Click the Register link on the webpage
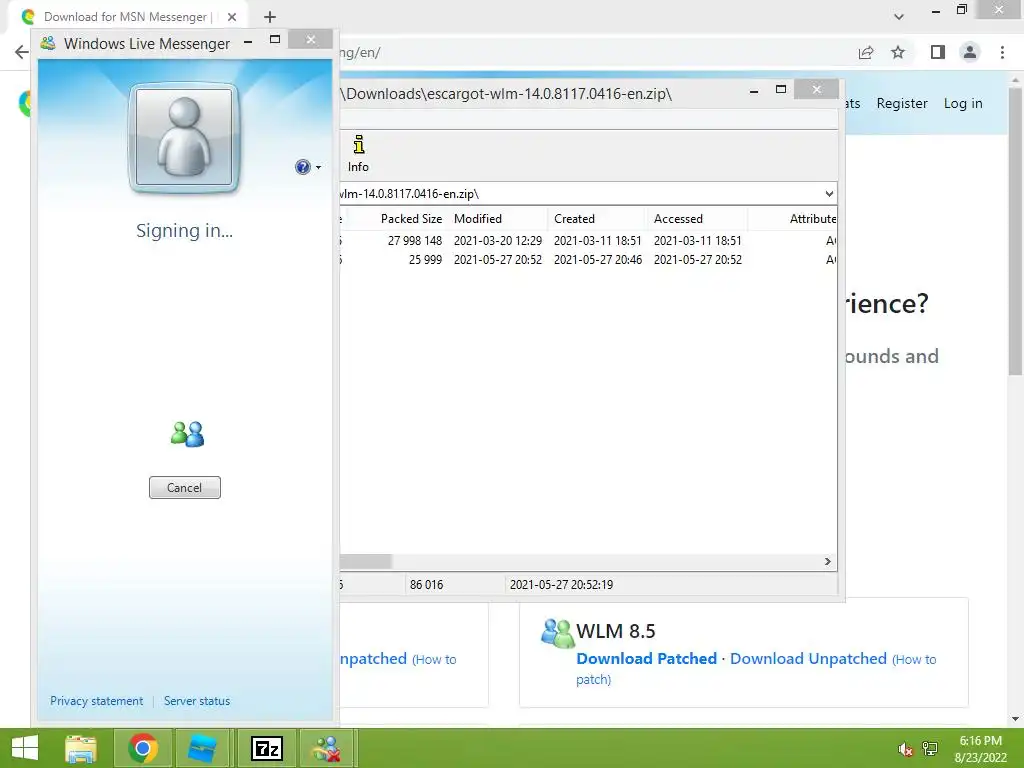Screen dimensions: 1024x768 [902, 103]
